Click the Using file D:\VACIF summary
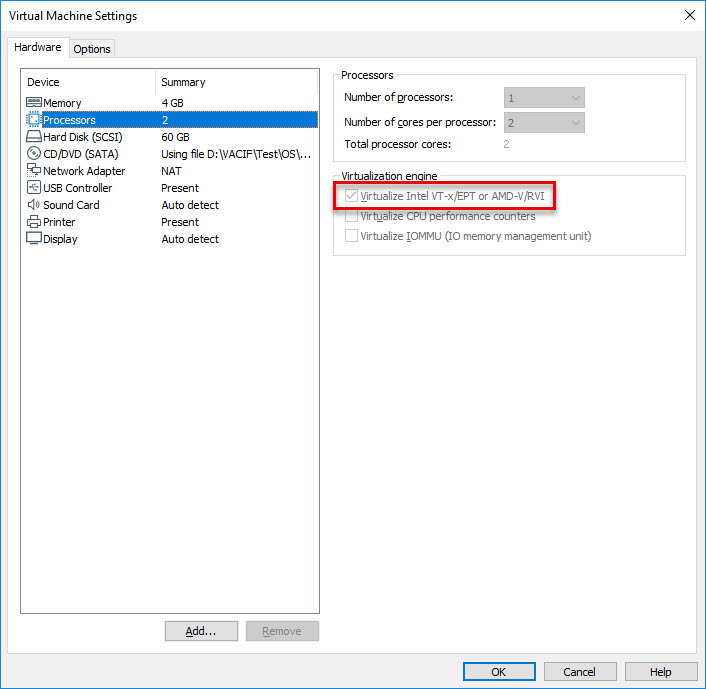 click(236, 154)
